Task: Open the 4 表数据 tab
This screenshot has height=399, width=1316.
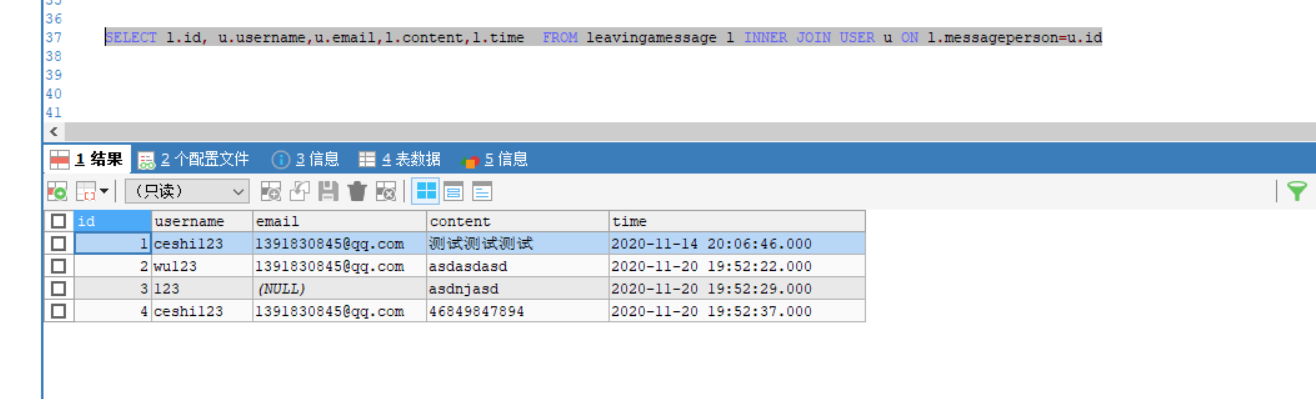Action: click(x=399, y=159)
